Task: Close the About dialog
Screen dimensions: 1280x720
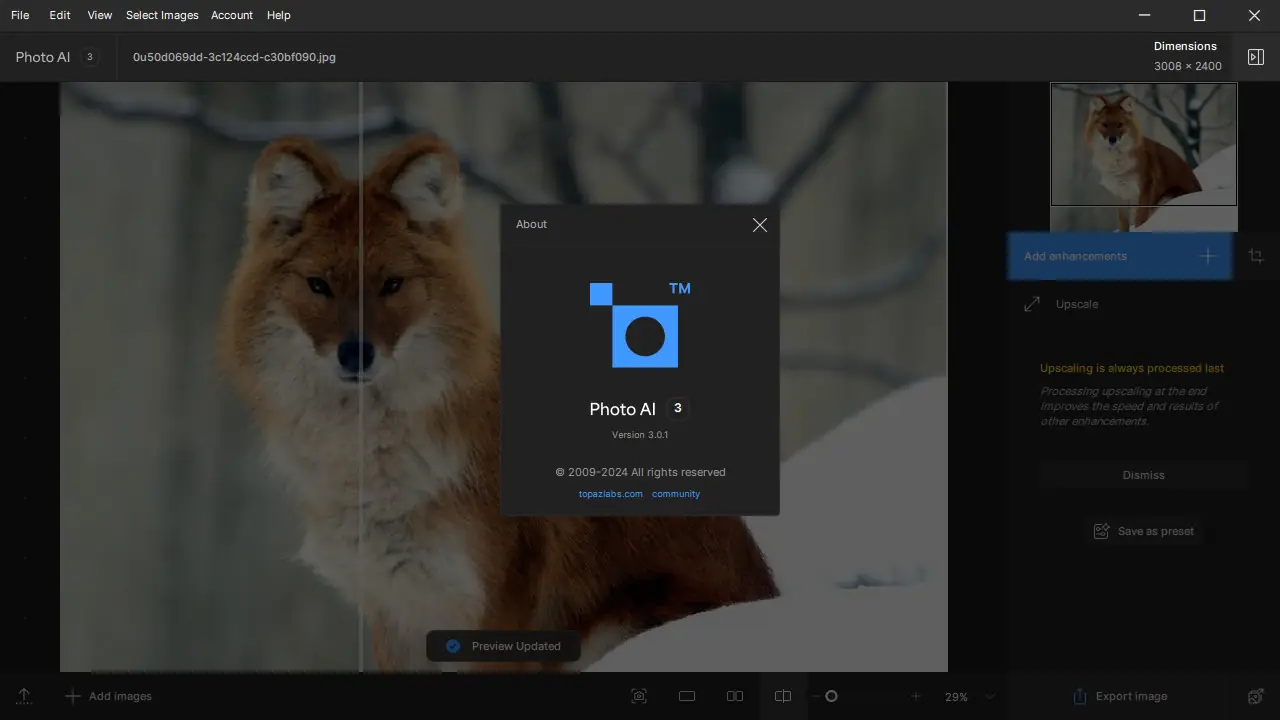Action: pyautogui.click(x=760, y=225)
